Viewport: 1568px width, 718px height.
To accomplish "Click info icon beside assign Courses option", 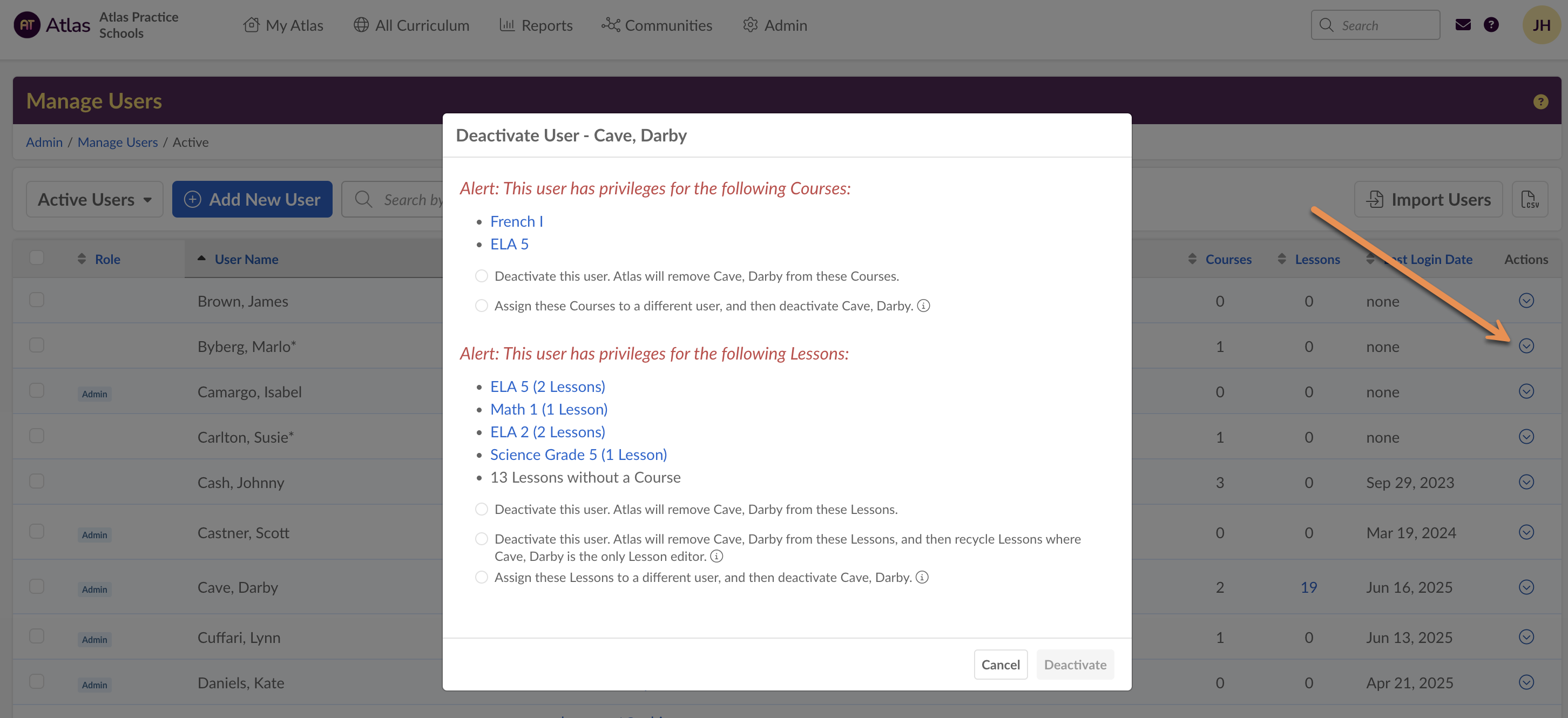I will [x=923, y=306].
